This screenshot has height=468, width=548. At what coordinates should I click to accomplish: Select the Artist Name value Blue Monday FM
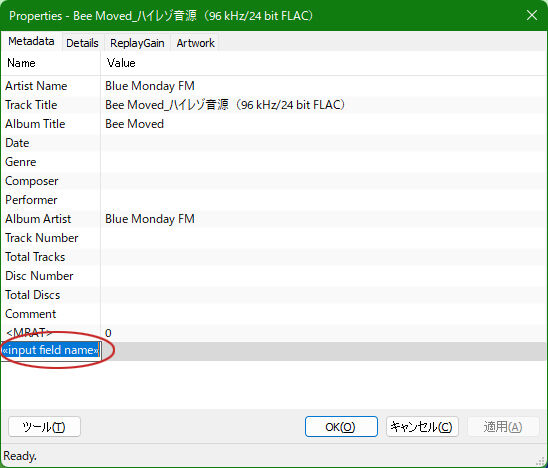click(150, 86)
